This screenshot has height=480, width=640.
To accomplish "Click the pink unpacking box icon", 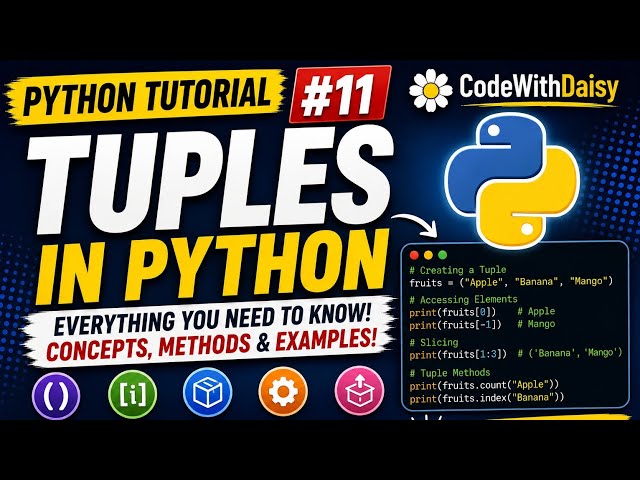I will pos(359,391).
